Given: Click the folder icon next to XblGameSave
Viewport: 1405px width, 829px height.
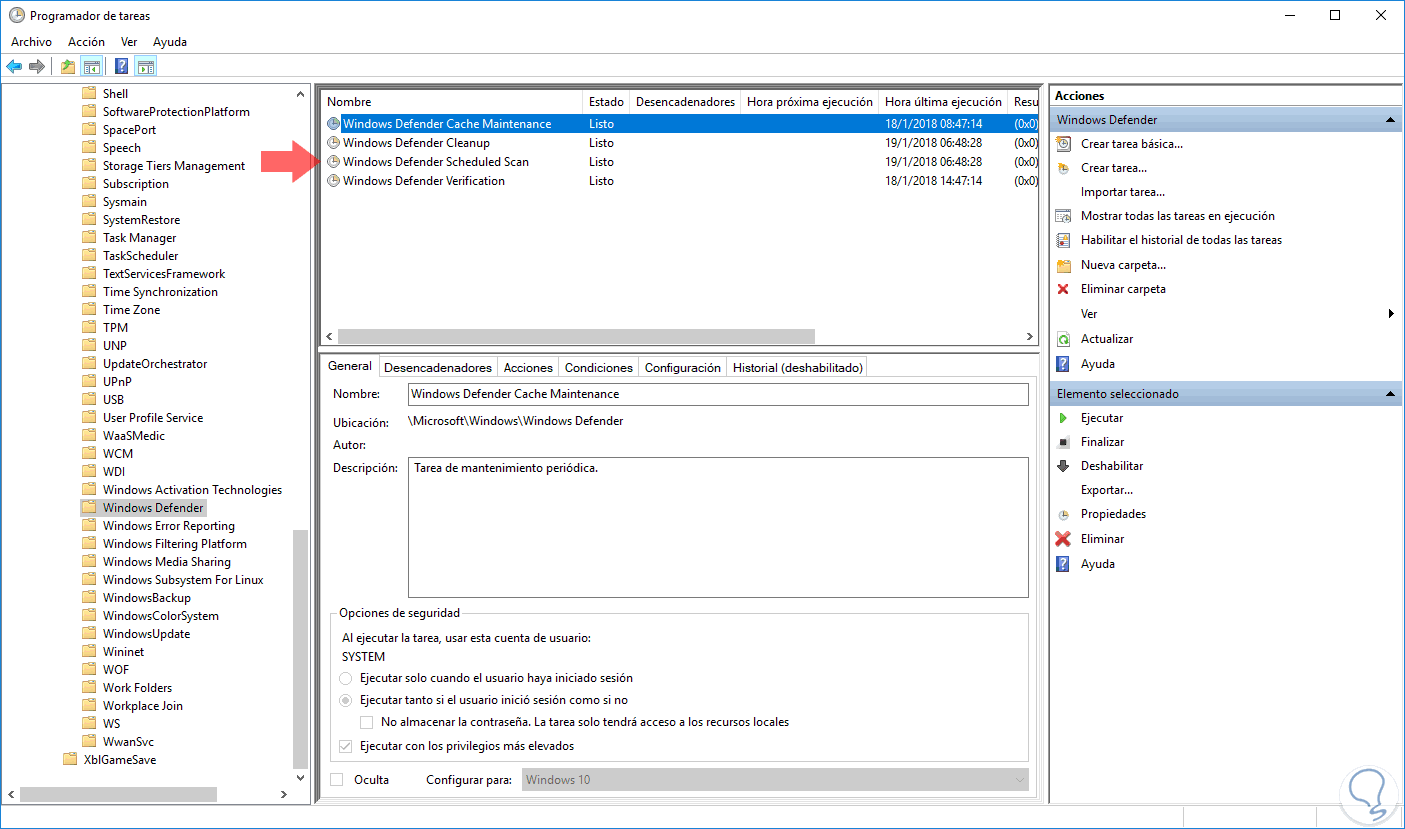Looking at the screenshot, I should tap(70, 760).
